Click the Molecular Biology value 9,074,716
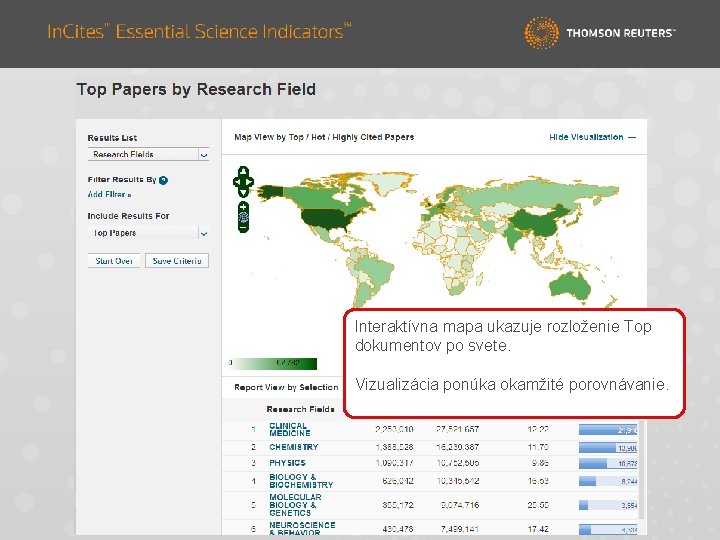Image resolution: width=720 pixels, height=540 pixels. click(460, 505)
